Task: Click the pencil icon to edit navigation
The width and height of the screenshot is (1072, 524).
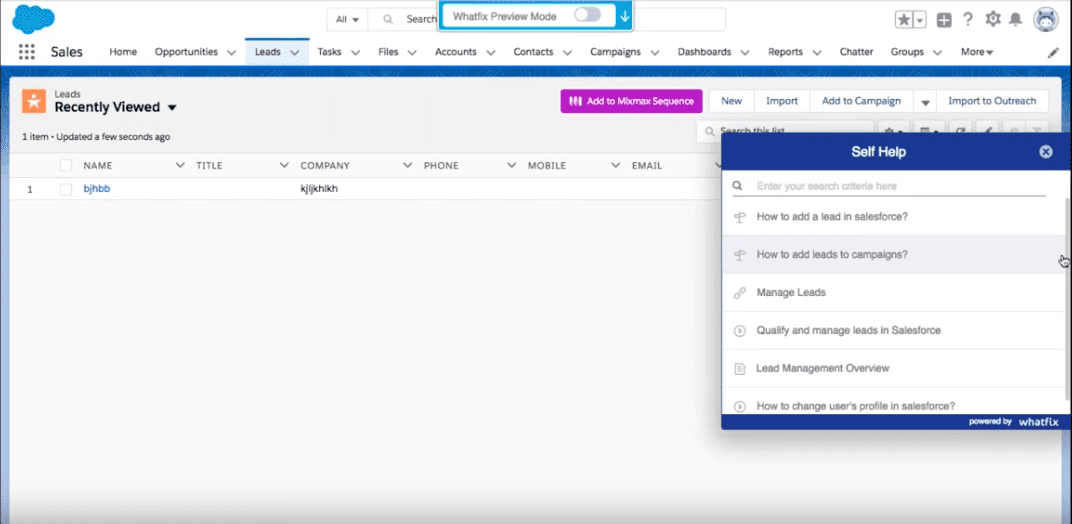Action: (1054, 53)
